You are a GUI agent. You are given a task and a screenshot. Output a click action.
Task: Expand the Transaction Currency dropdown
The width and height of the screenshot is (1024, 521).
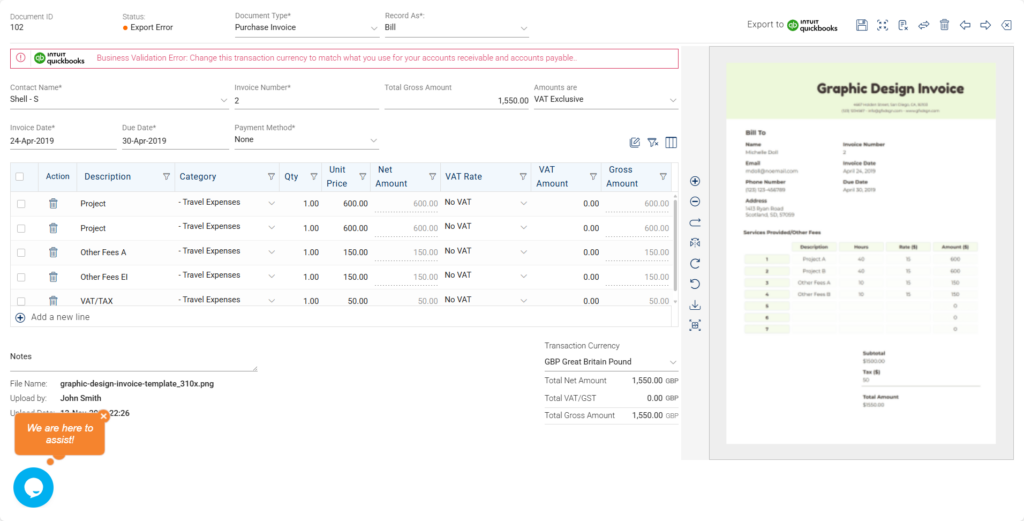672,362
